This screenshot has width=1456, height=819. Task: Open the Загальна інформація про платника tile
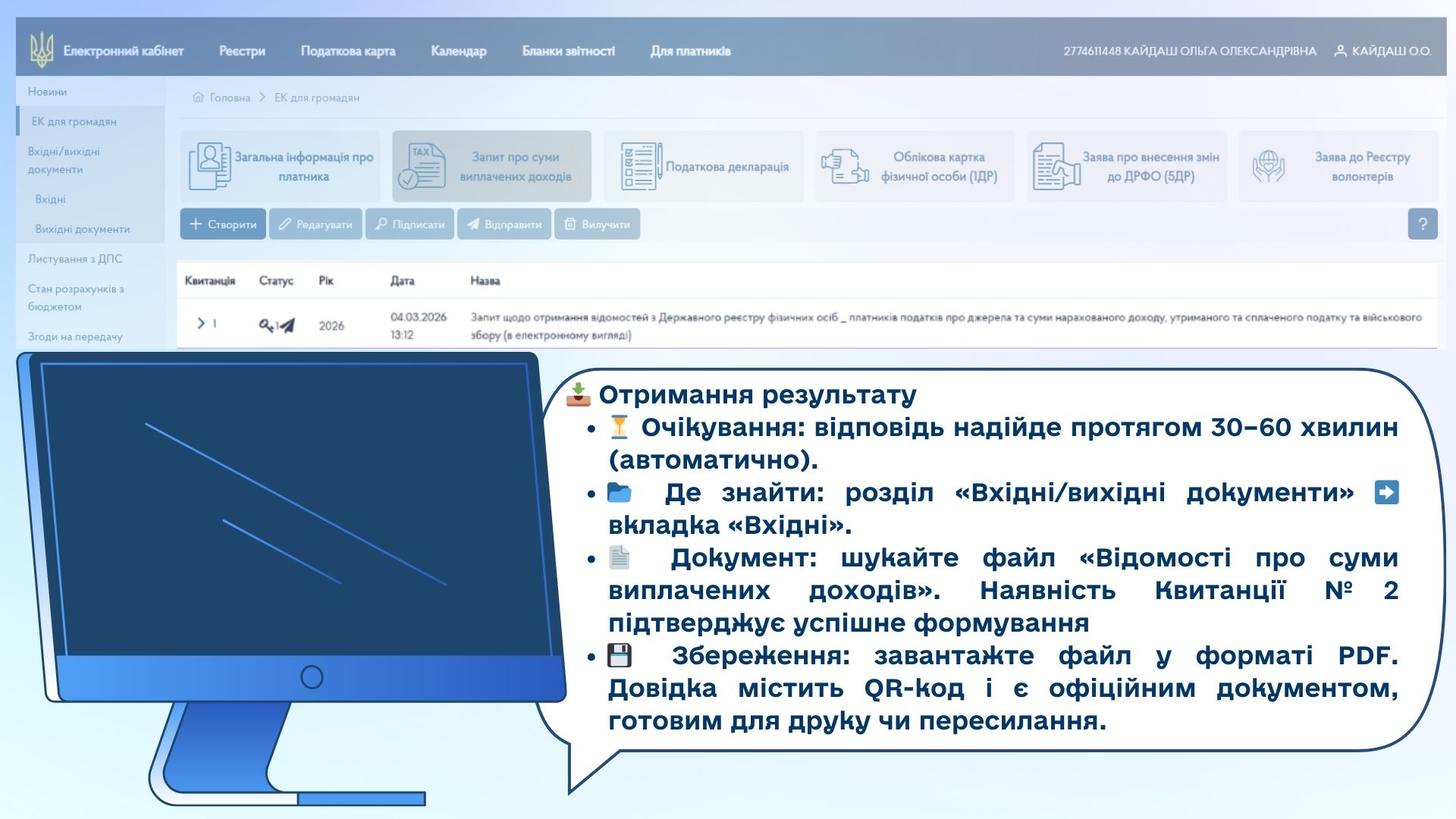click(281, 167)
